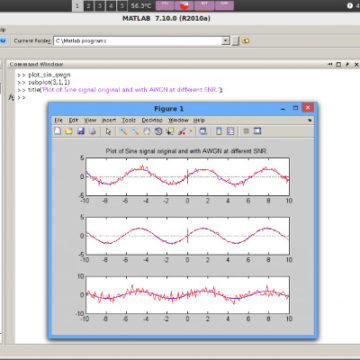Save the figure using the floppy disk icon
The image size is (360, 360).
81,131
